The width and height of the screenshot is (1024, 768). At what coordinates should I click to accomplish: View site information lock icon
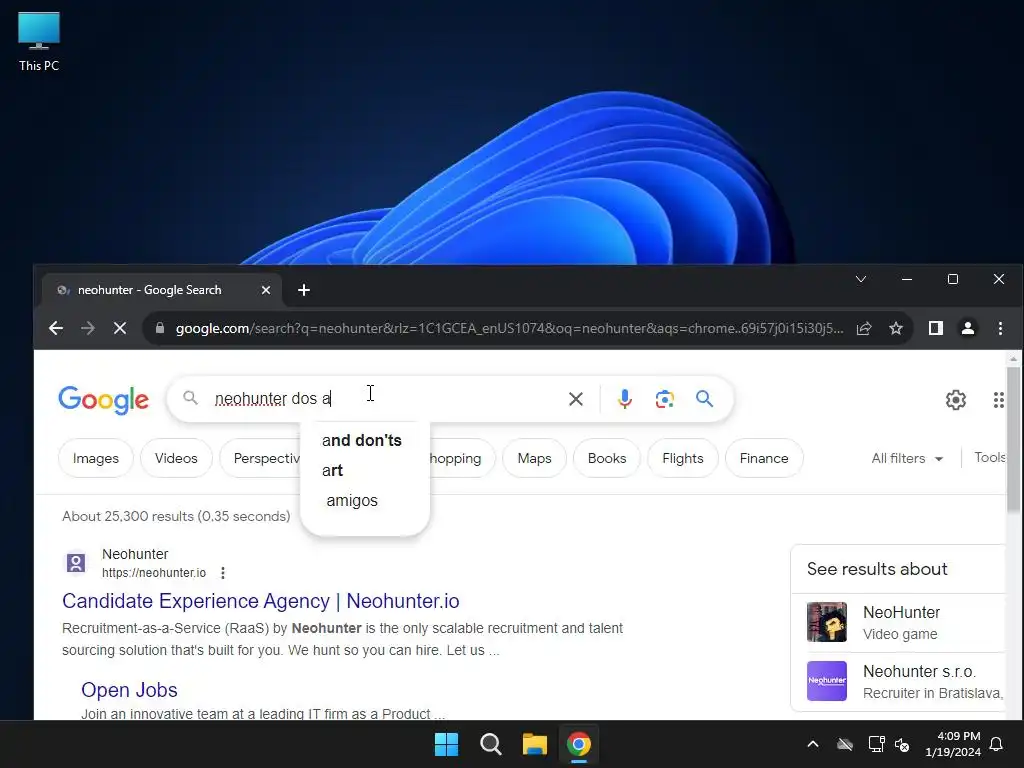click(160, 328)
